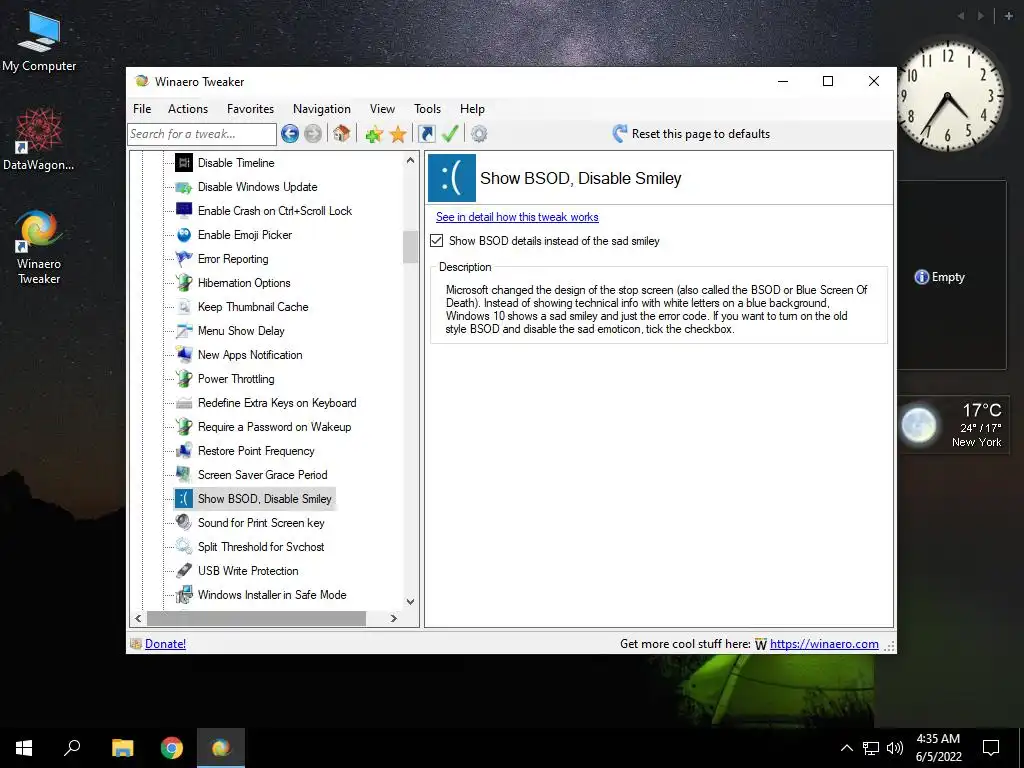Click the green checkmark apply icon
This screenshot has height=768, width=1024.
click(x=451, y=134)
